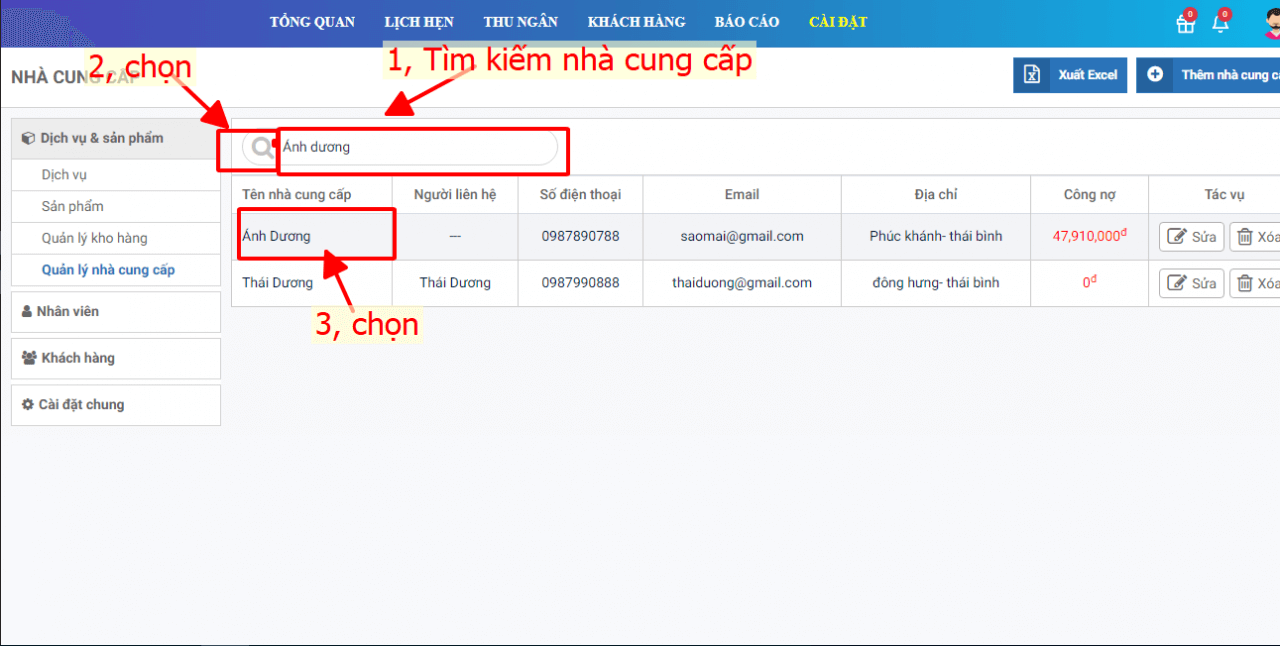The height and width of the screenshot is (646, 1280).
Task: Open the TỔNG QUAN menu
Action: pos(312,22)
